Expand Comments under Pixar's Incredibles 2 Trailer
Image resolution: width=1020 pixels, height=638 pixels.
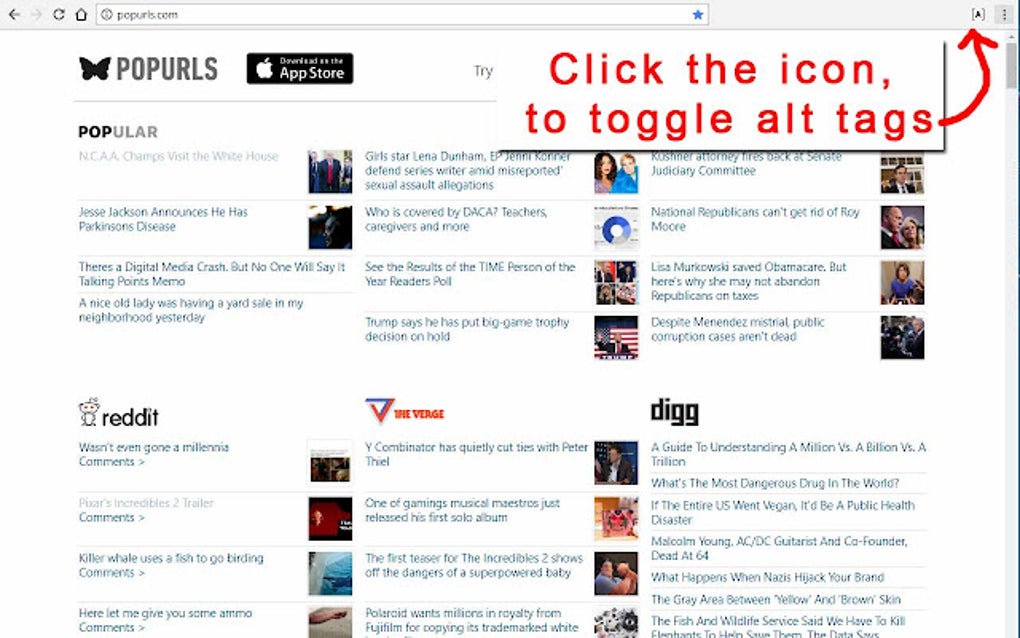coord(105,517)
